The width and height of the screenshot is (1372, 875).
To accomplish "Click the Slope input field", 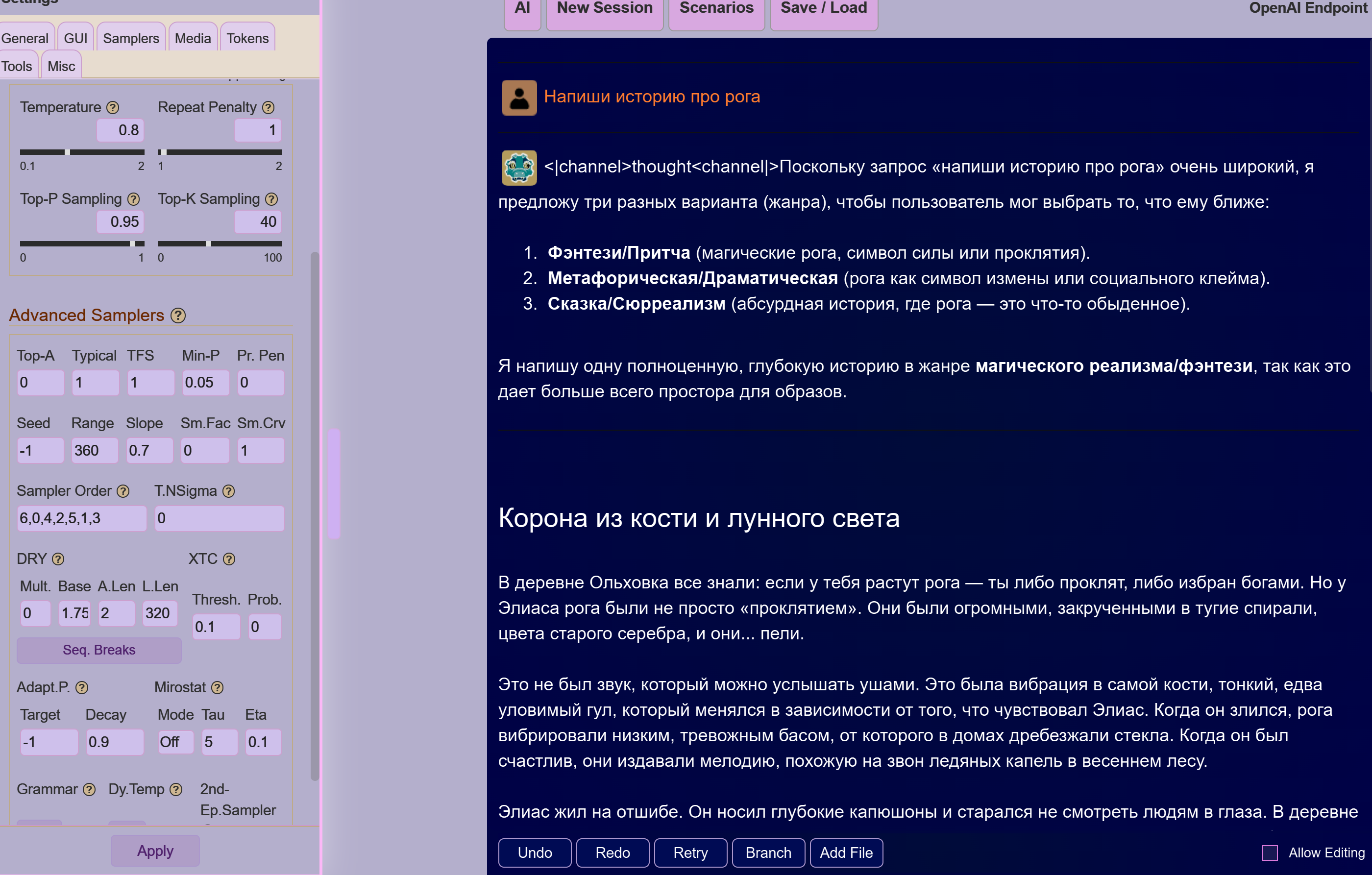I will [150, 451].
